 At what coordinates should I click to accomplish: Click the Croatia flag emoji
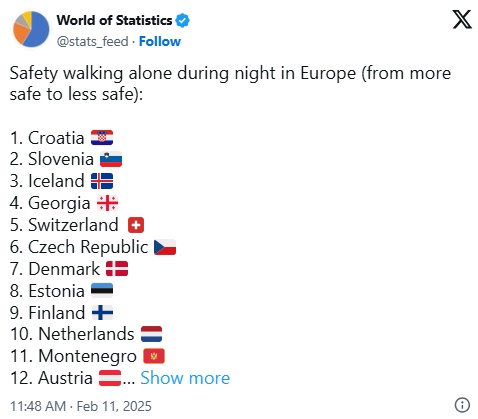click(102, 138)
